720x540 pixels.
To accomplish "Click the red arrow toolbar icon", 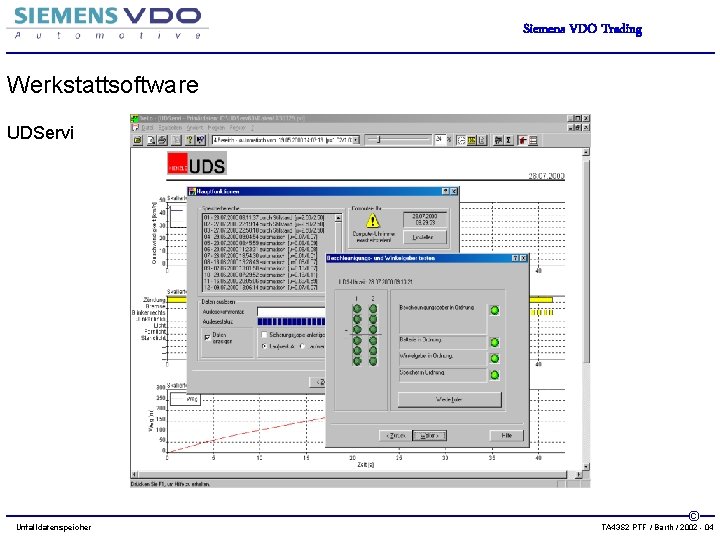I will click(x=523, y=141).
